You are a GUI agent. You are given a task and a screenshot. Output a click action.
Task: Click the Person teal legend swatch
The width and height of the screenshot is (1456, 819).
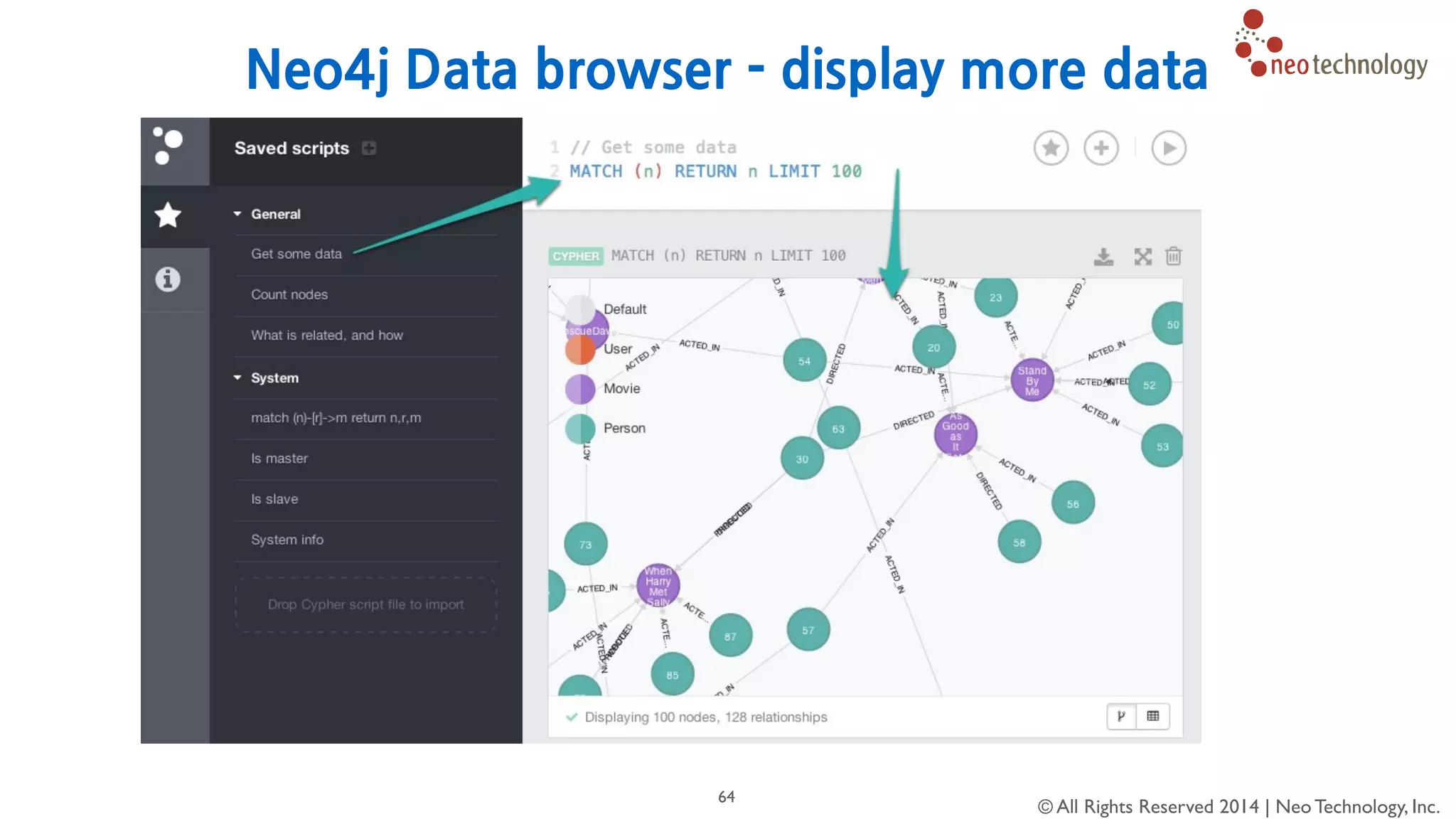[x=580, y=429]
